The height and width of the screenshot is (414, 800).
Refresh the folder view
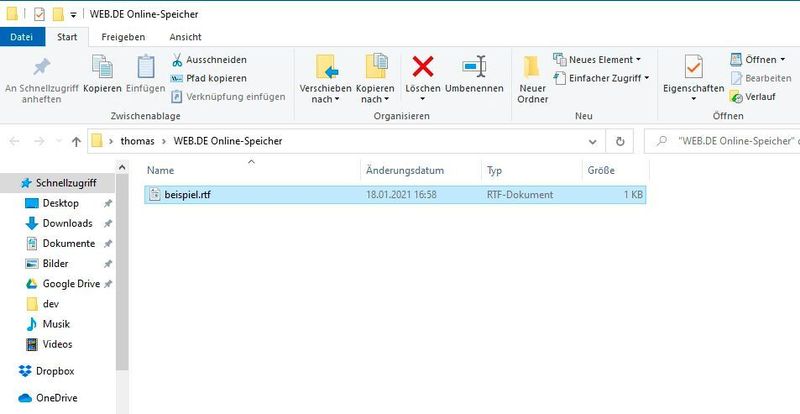tap(620, 141)
